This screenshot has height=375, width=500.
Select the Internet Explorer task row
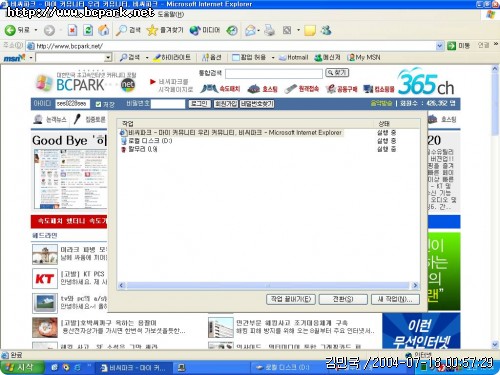coord(231,133)
